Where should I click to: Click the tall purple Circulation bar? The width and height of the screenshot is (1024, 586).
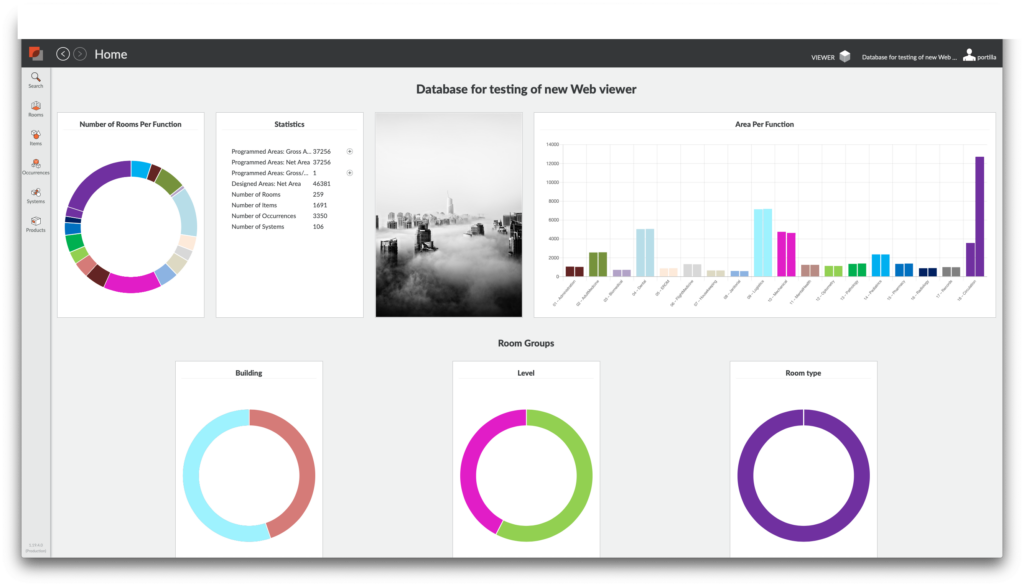click(980, 216)
